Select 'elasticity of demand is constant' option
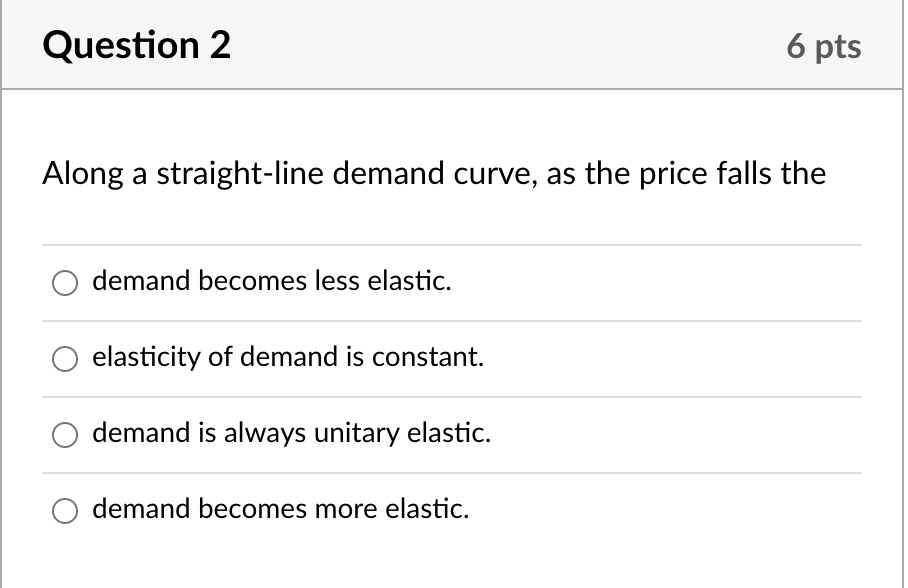The width and height of the screenshot is (908, 588). pos(64,358)
